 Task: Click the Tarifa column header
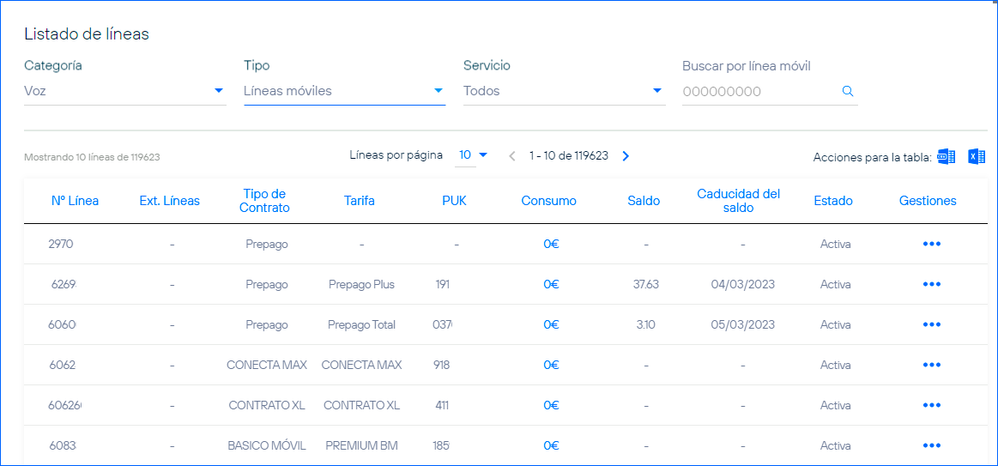point(359,201)
